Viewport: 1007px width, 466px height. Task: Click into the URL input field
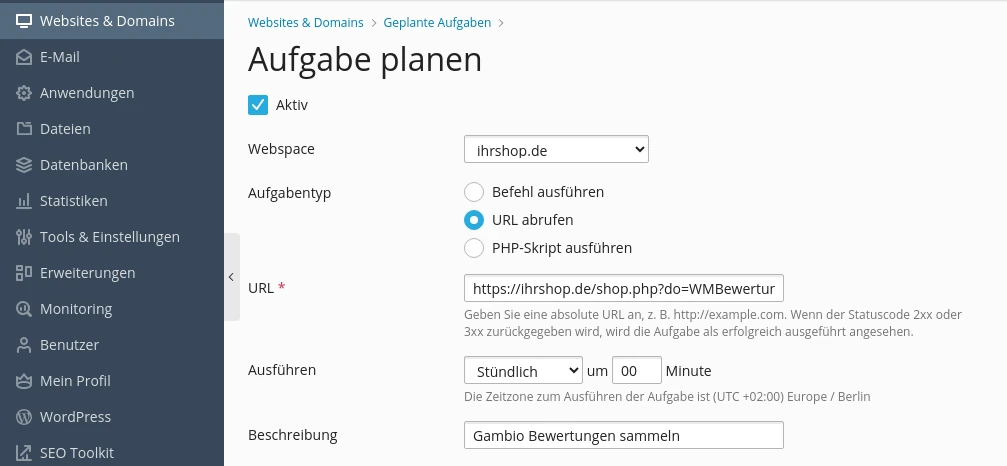pyautogui.click(x=624, y=288)
